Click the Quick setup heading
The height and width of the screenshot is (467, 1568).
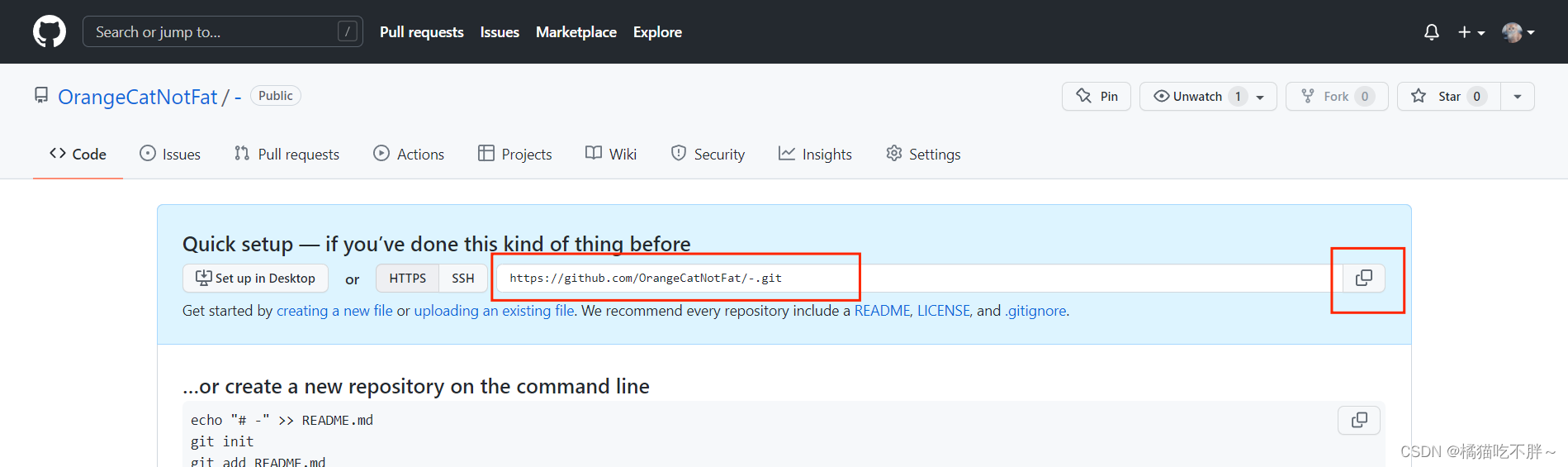437,244
